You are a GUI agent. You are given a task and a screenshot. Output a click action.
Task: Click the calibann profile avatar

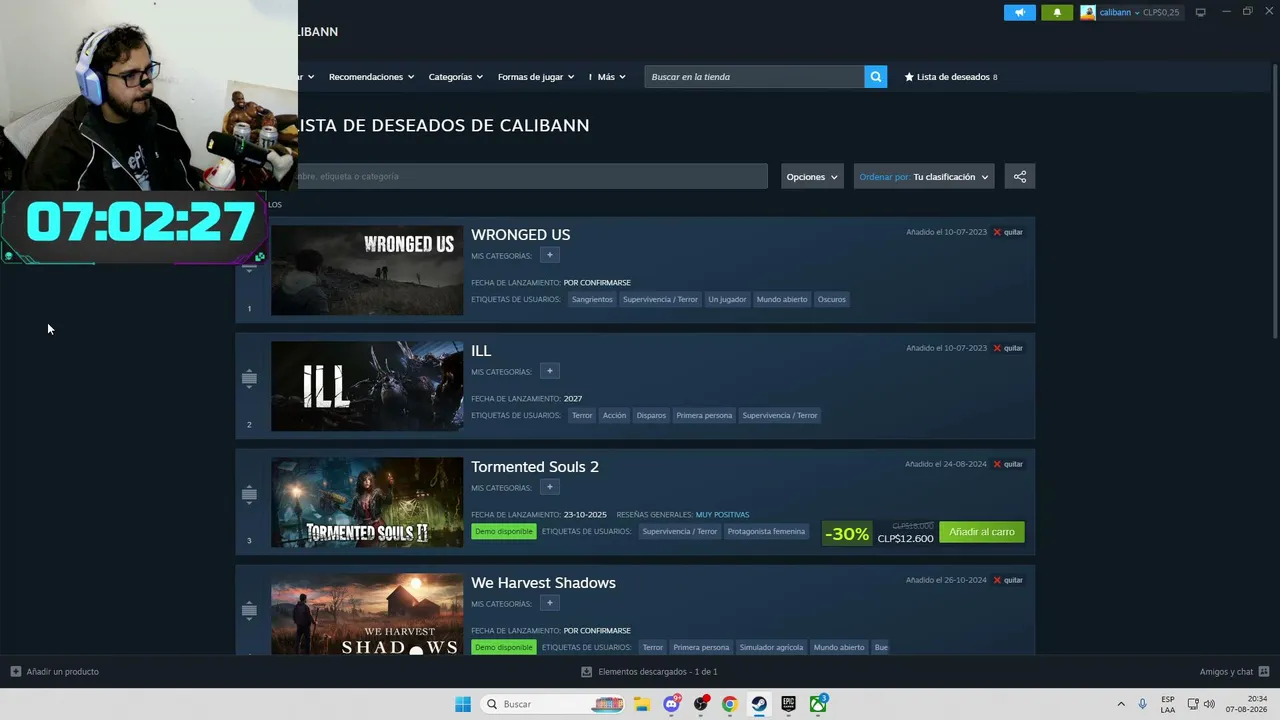click(x=1088, y=12)
